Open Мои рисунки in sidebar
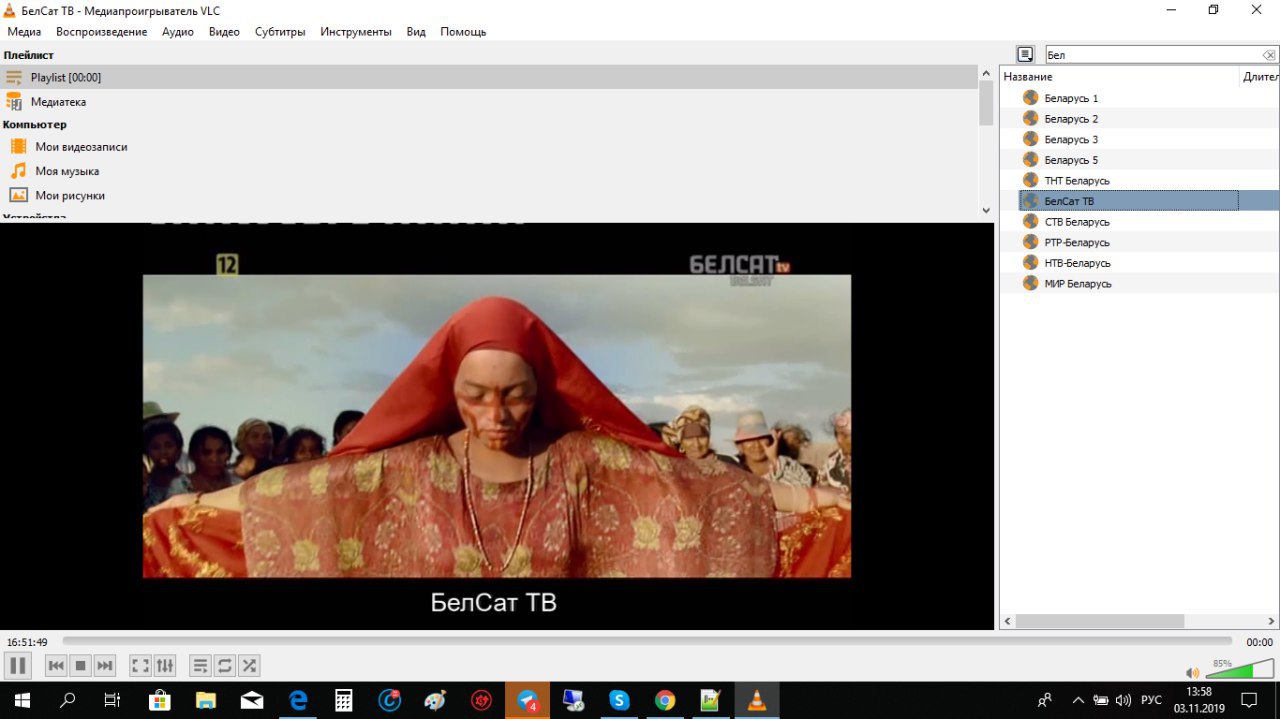The height and width of the screenshot is (719, 1280). tap(70, 196)
